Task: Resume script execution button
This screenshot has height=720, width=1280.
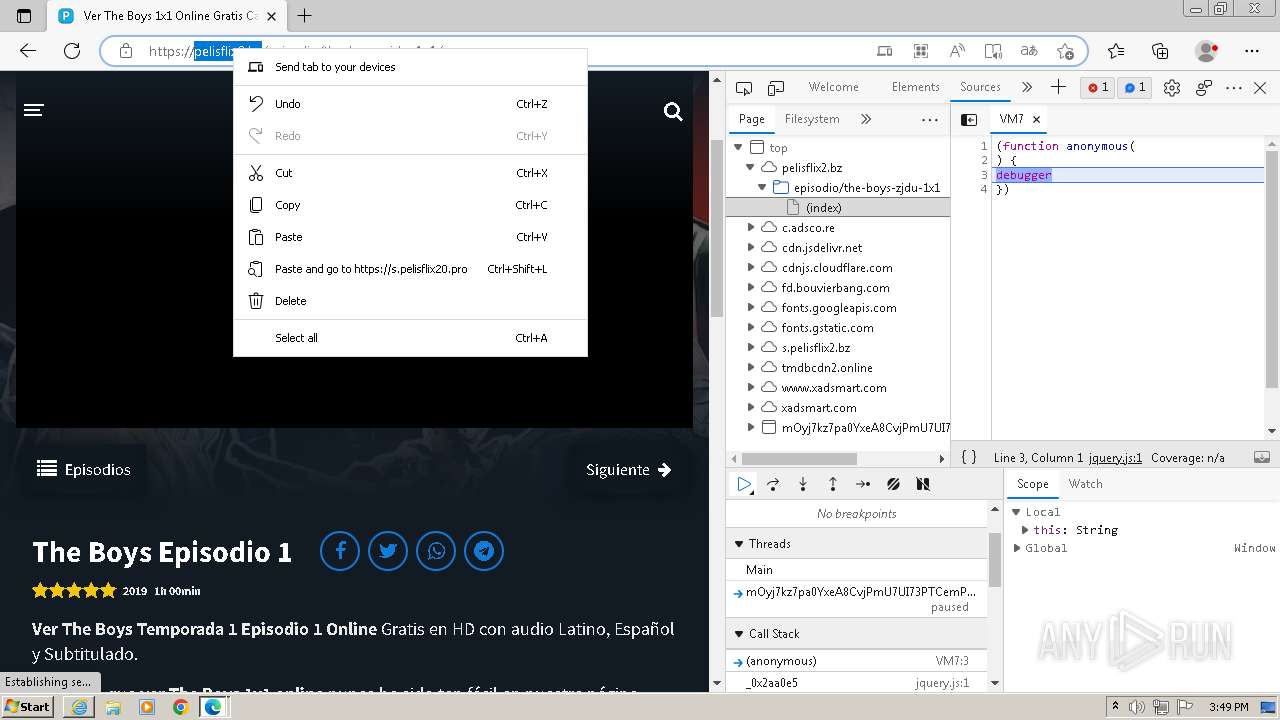Action: coord(744,484)
